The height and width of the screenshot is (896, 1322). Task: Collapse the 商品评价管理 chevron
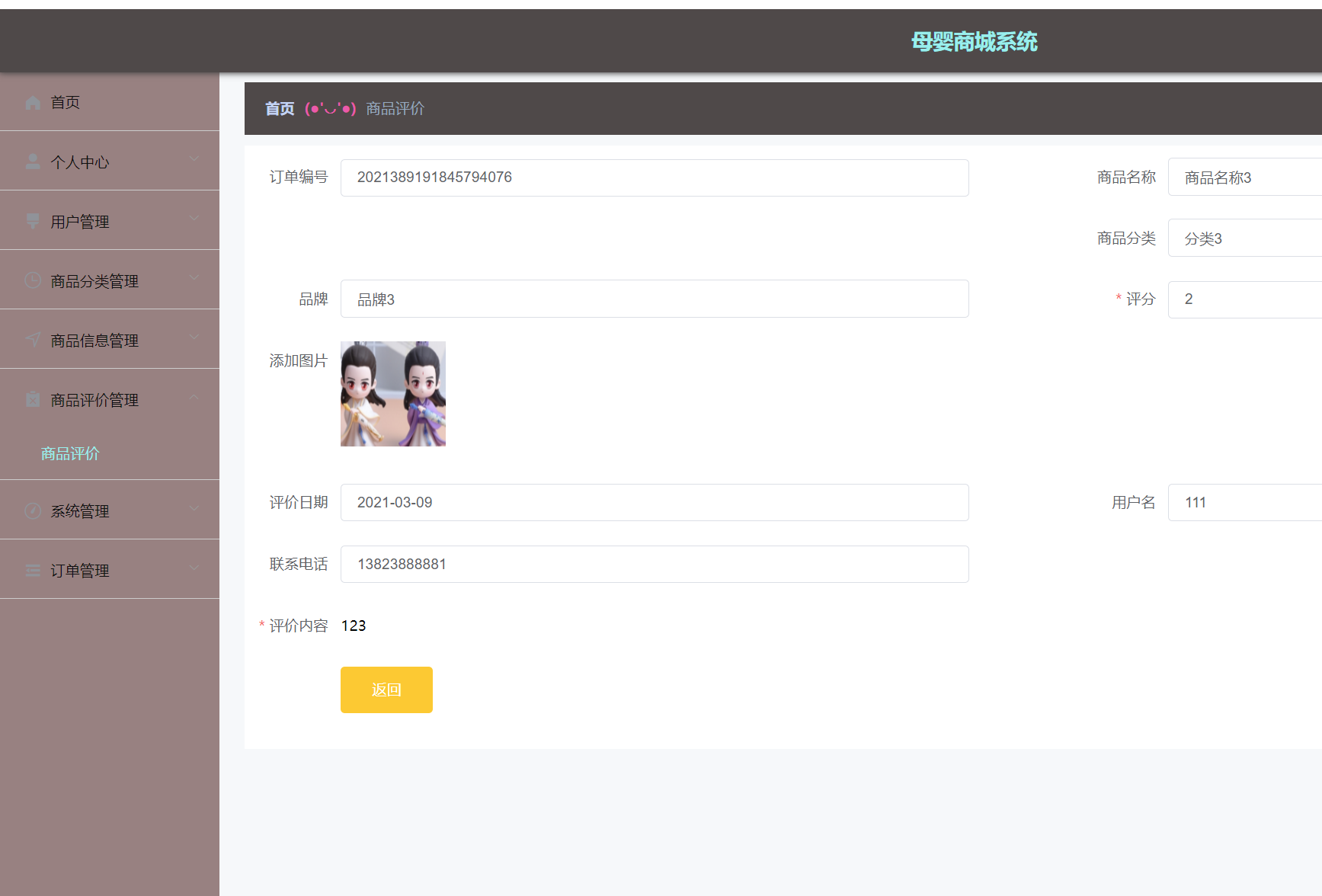(194, 397)
